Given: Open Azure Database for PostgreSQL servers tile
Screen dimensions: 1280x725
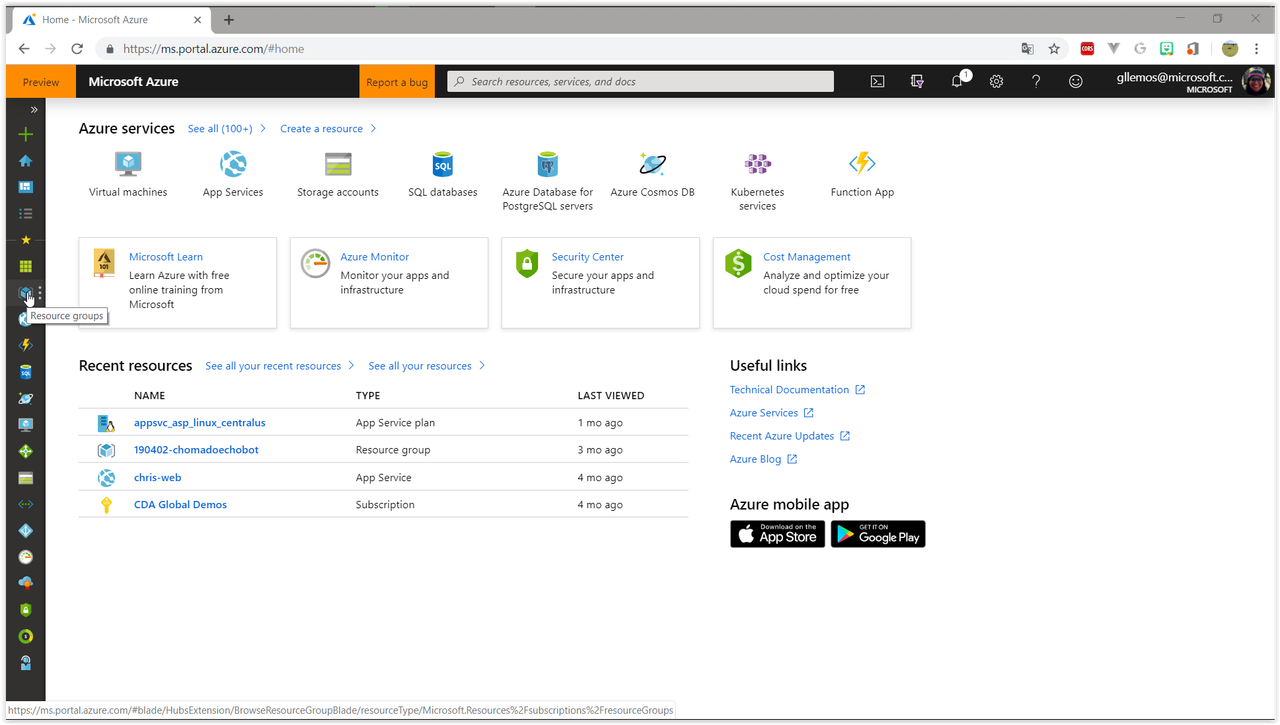Looking at the screenshot, I should point(548,181).
